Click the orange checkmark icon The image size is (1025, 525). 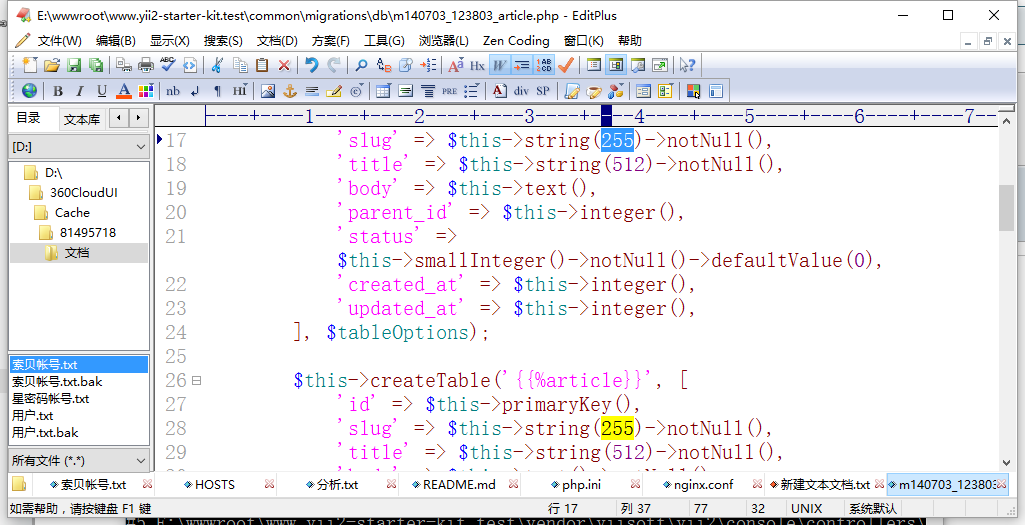click(565, 65)
